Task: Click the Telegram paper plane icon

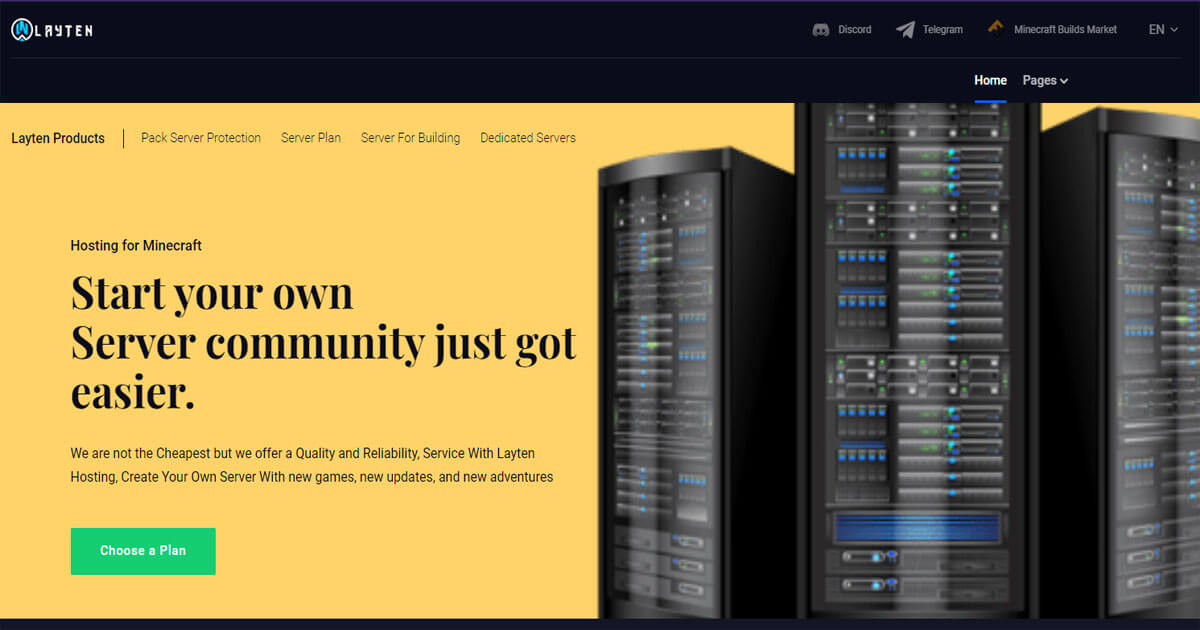Action: click(905, 30)
